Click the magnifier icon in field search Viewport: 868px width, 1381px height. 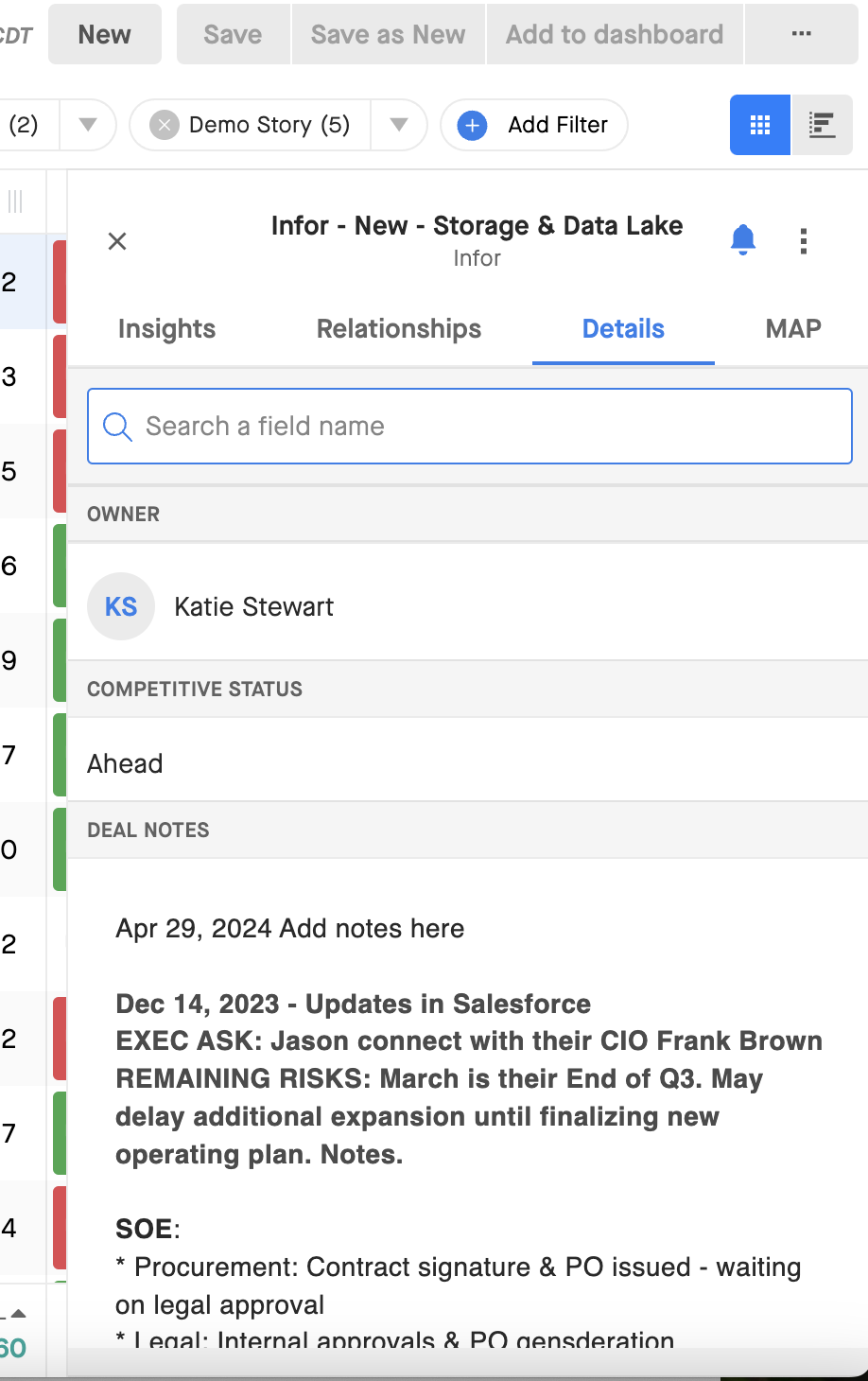(117, 427)
